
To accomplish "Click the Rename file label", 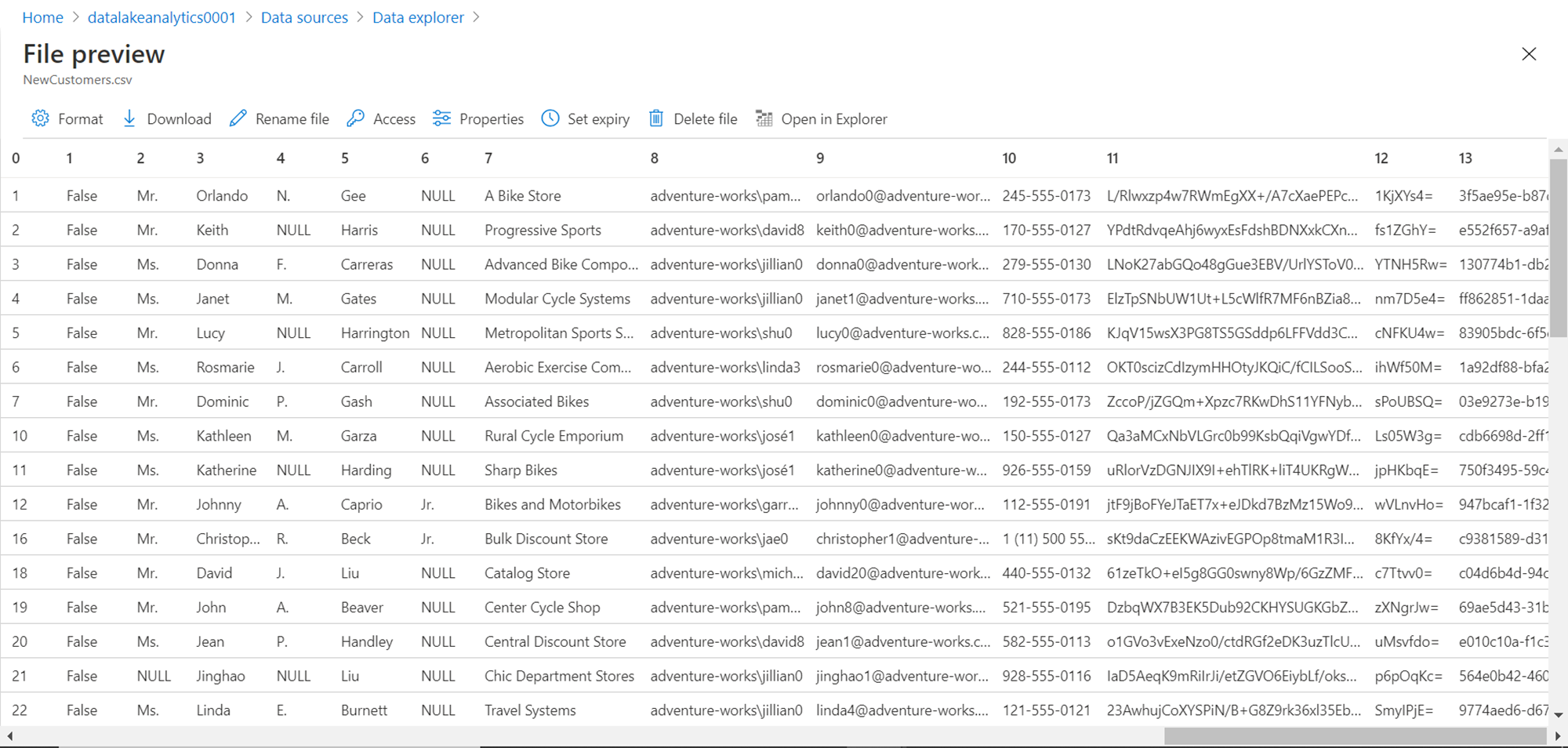I will coord(292,119).
